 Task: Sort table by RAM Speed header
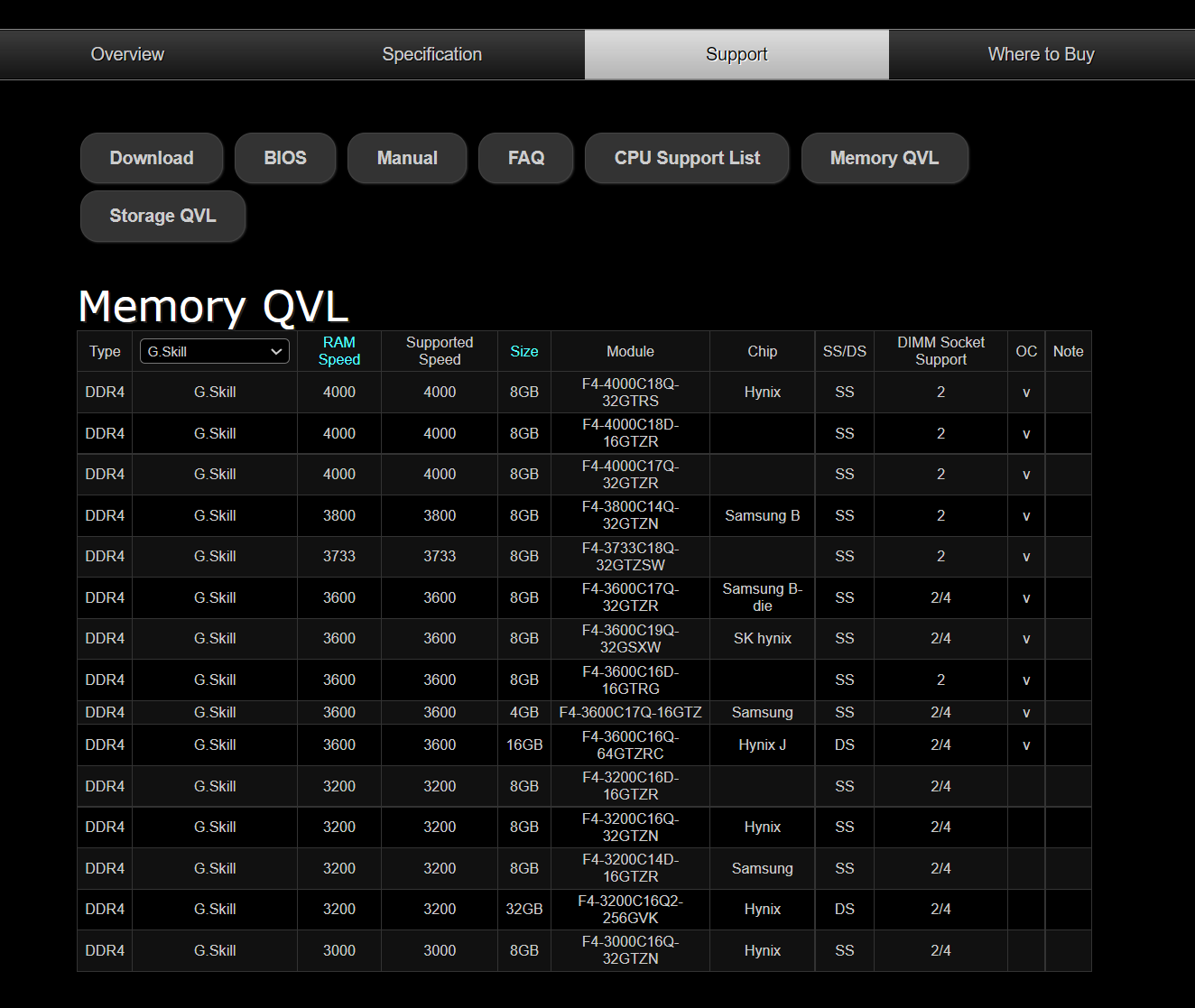[339, 351]
